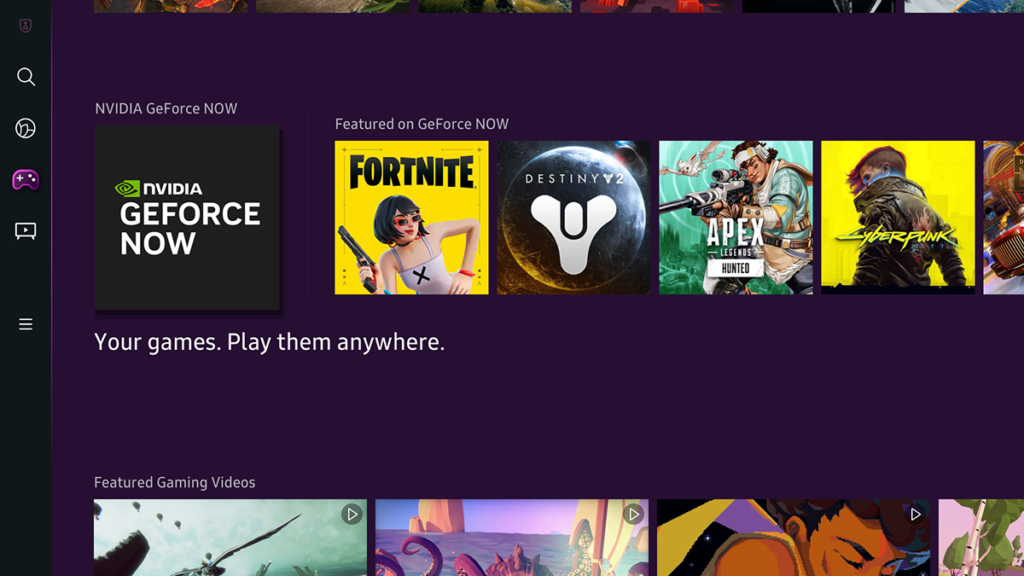Click the "Featured on GeForce NOW" heading
Screen dimensions: 1024x576
pos(421,124)
